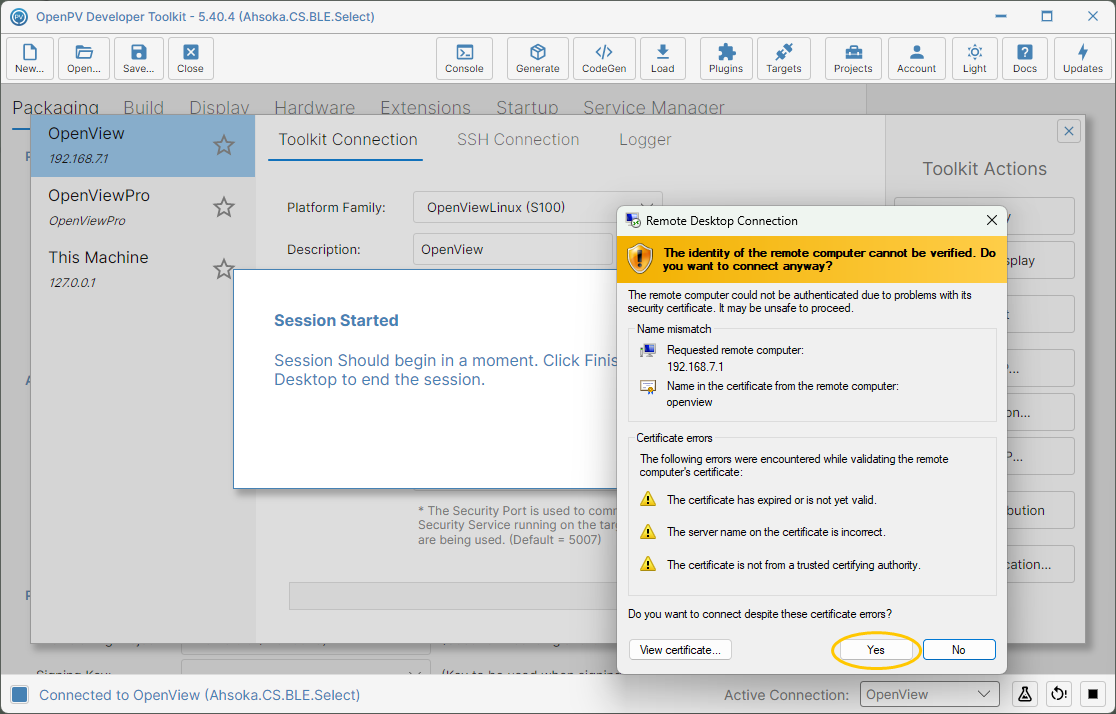The image size is (1116, 714).
Task: Star the This Machine target
Action: (223, 268)
